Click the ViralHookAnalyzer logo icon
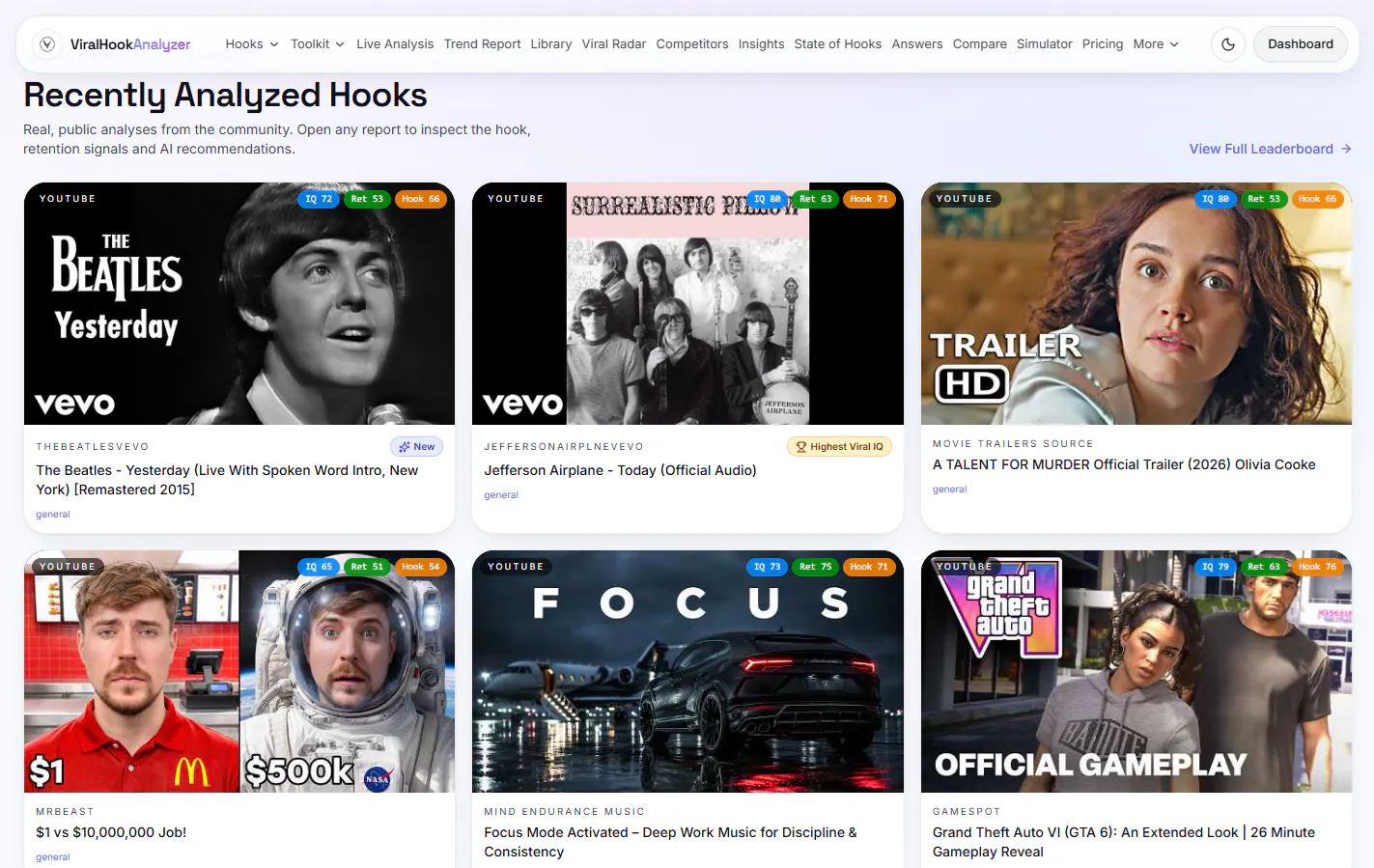Image resolution: width=1374 pixels, height=868 pixels. [47, 44]
